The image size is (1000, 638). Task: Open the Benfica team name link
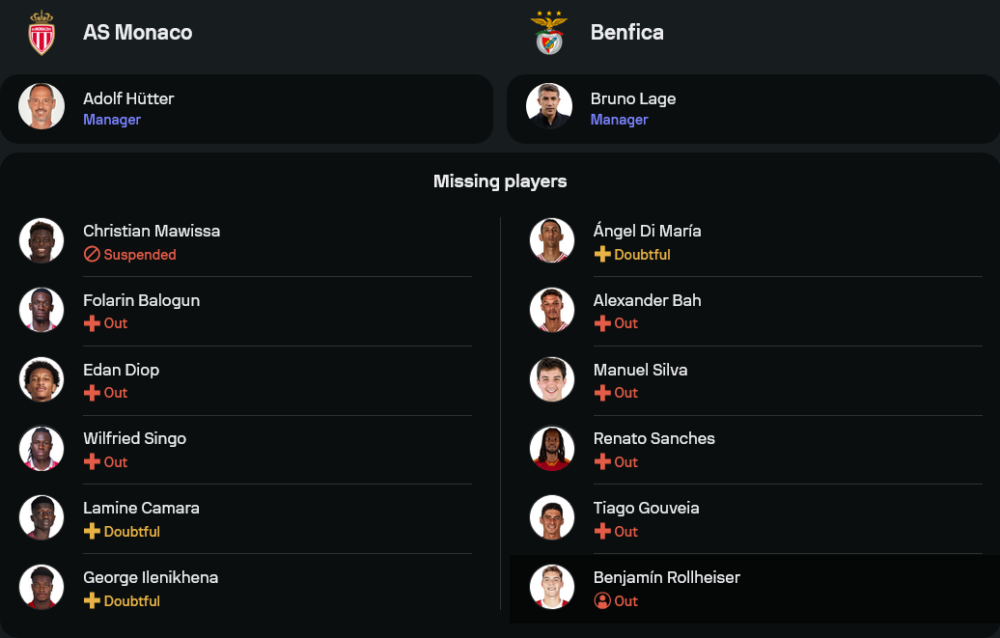coord(627,32)
